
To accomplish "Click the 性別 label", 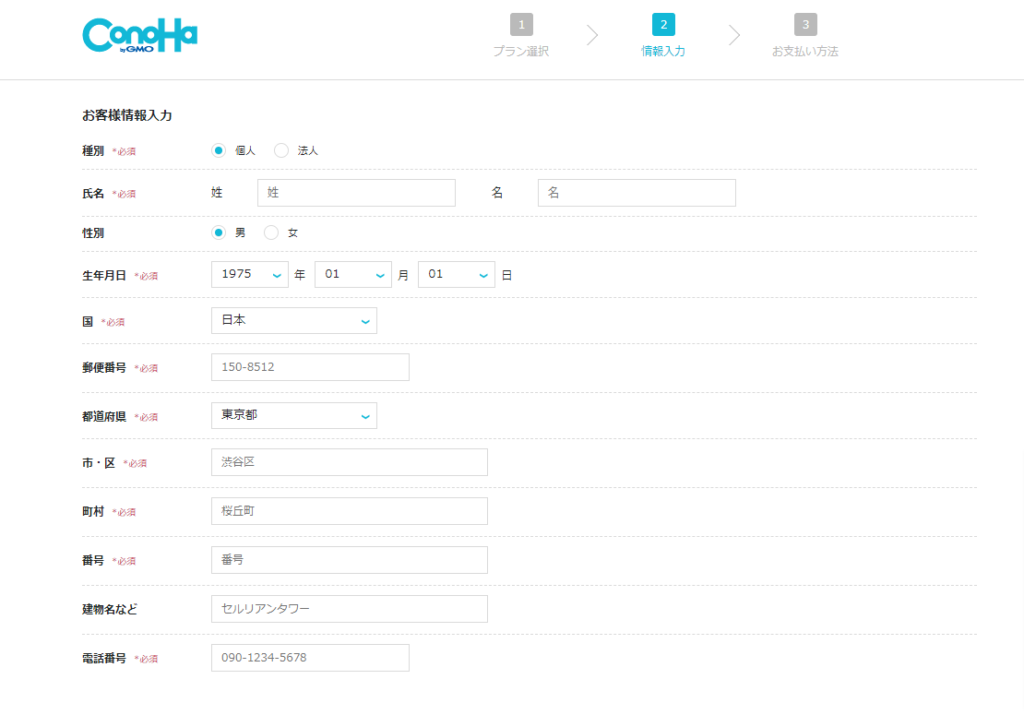I will 93,233.
